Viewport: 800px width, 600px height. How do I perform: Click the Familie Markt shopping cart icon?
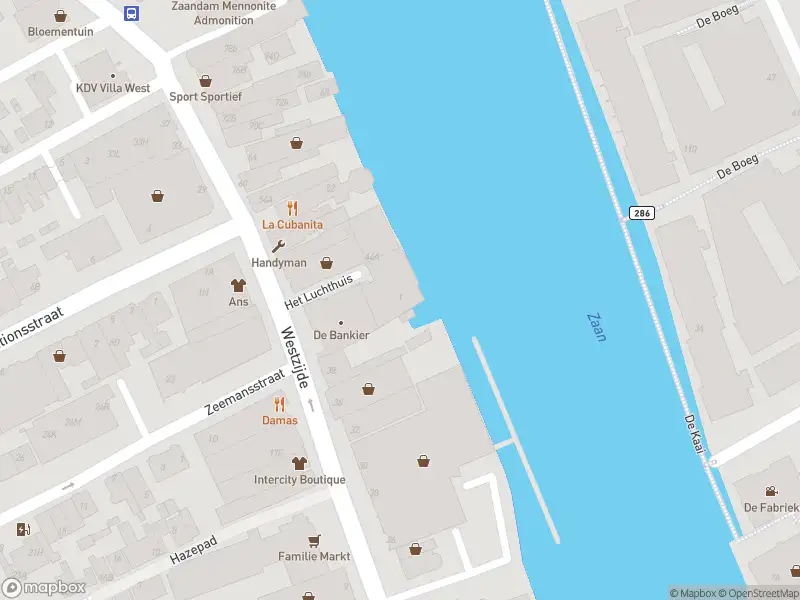(315, 540)
